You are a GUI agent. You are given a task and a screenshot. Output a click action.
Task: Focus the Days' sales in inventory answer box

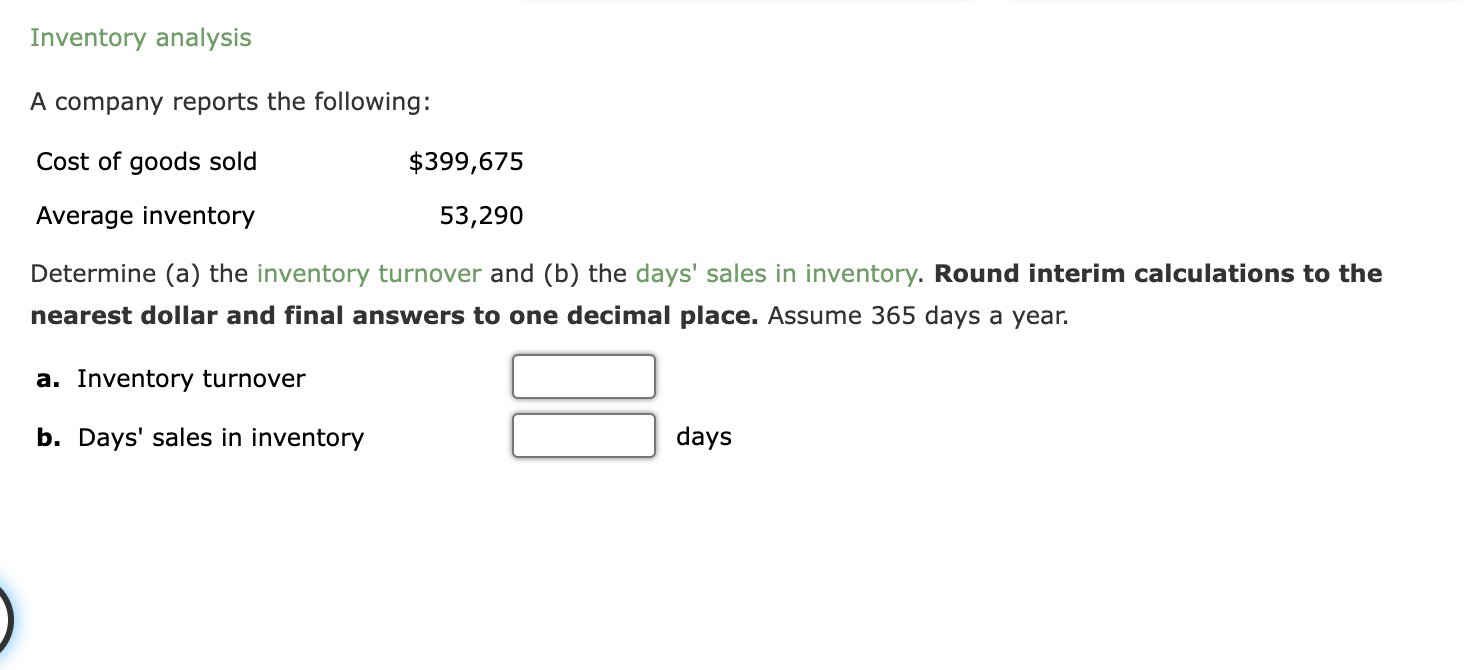[584, 436]
